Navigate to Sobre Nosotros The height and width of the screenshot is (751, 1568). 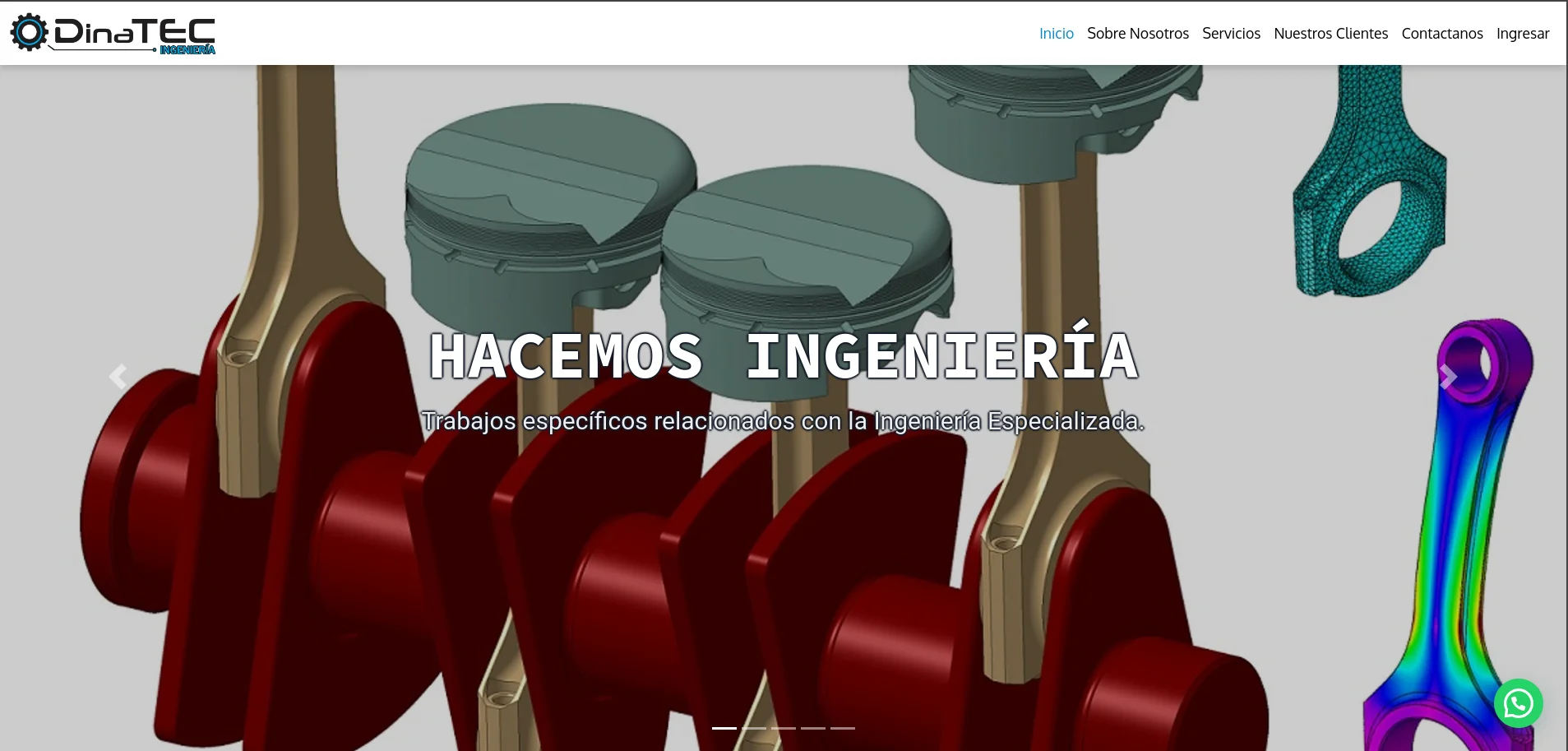coord(1137,34)
